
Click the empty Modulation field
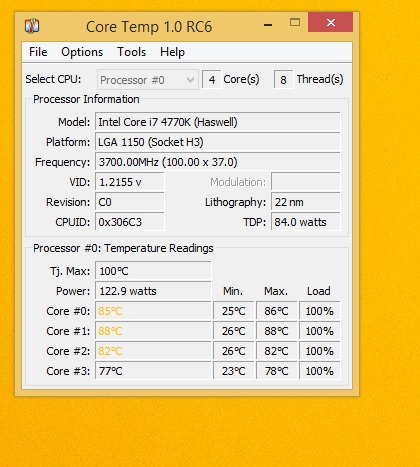click(306, 182)
